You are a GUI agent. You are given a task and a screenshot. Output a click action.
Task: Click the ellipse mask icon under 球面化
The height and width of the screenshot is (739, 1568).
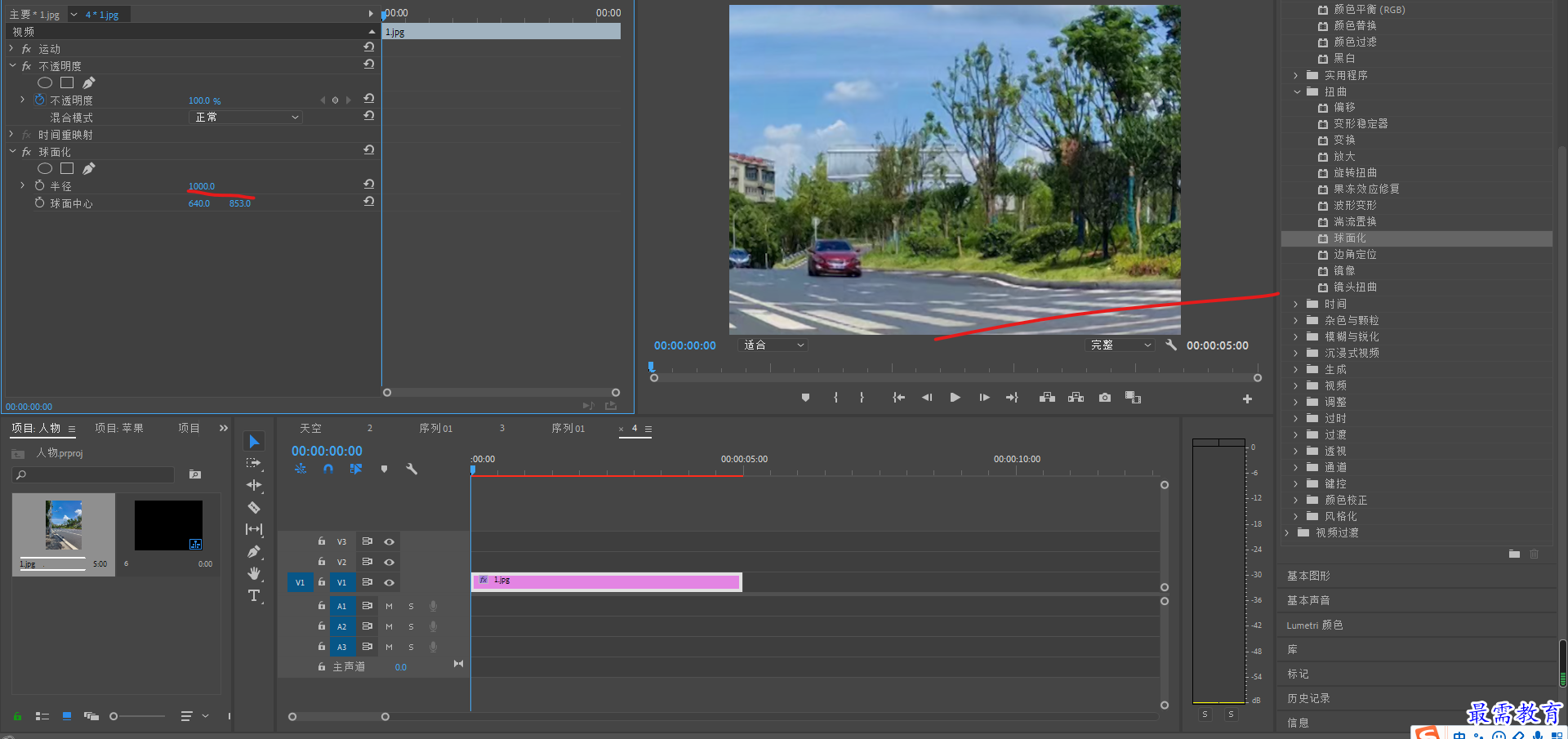[x=45, y=168]
